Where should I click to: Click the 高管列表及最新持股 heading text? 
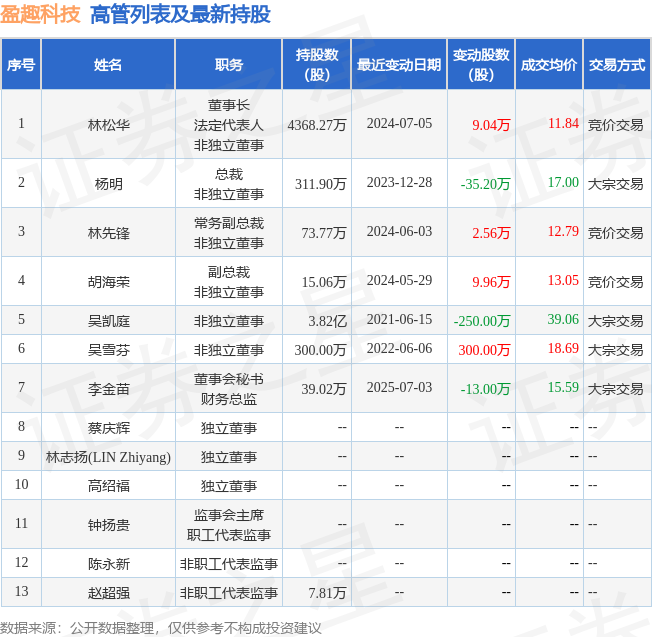click(x=180, y=15)
